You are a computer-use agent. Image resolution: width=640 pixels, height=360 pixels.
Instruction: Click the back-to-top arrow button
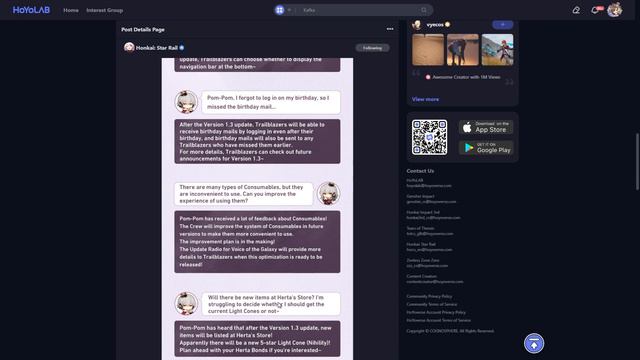pyautogui.click(x=534, y=343)
